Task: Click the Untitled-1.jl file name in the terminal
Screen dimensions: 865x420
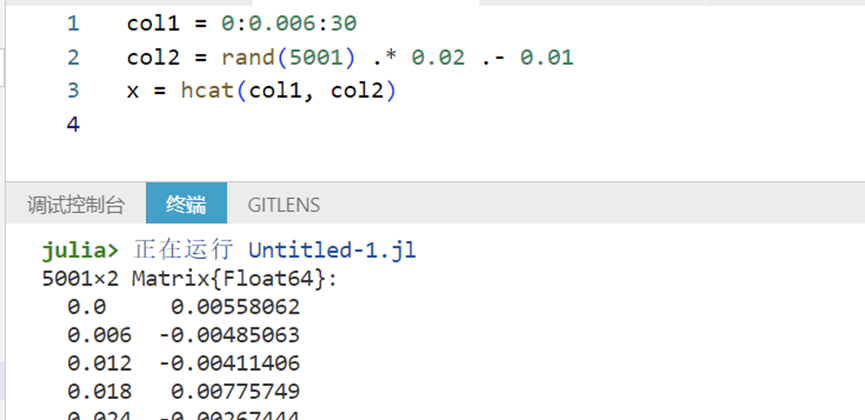Action: click(332, 251)
